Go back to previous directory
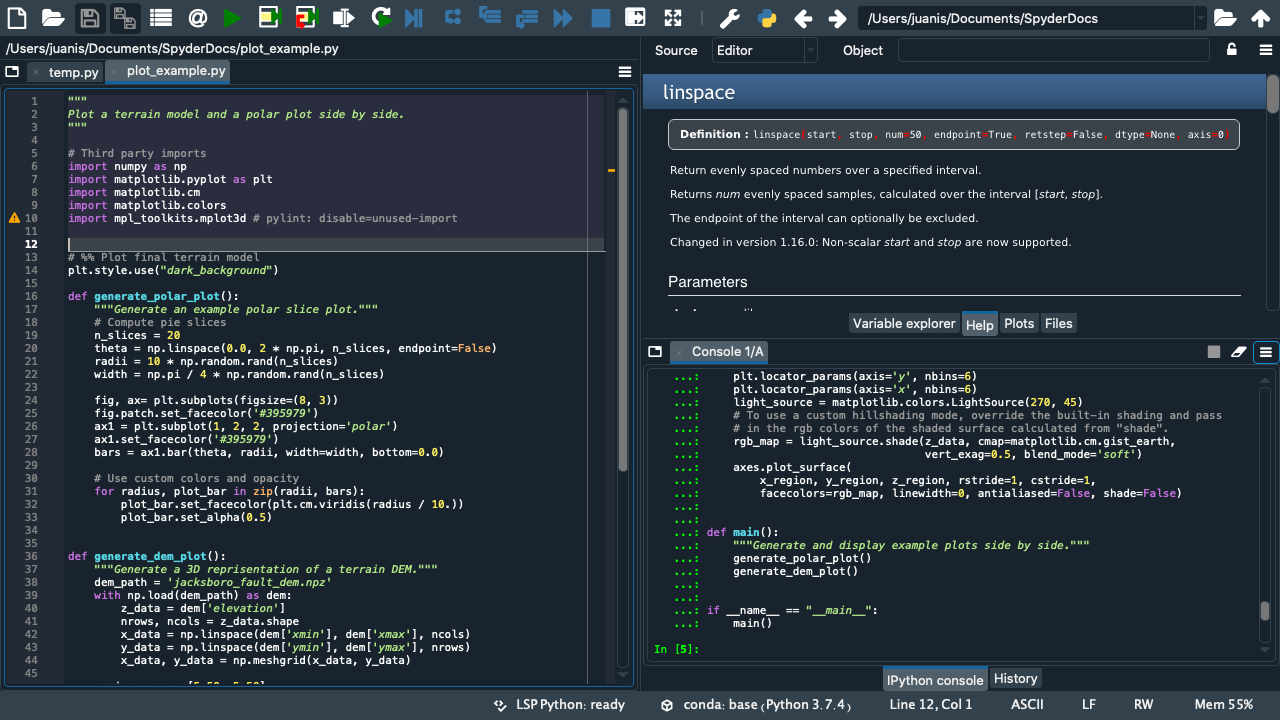The height and width of the screenshot is (720, 1280). coord(802,18)
